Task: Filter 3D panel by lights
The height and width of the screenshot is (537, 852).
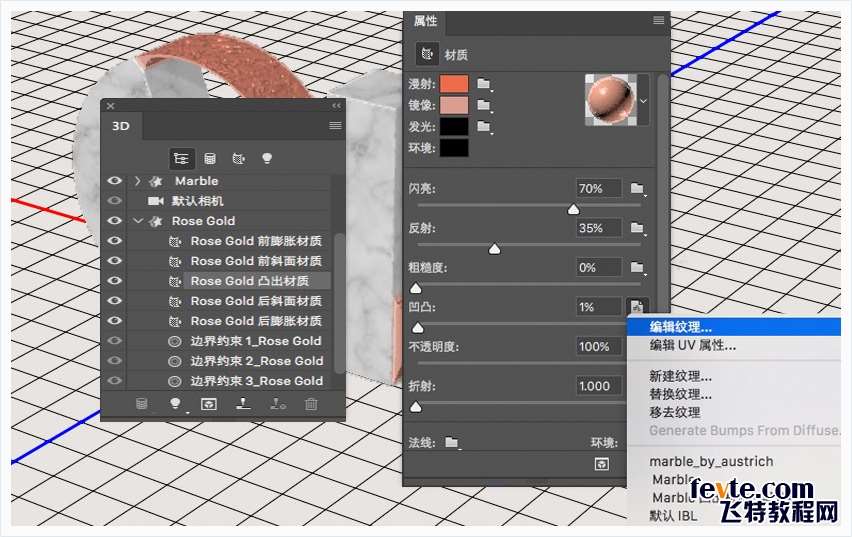Action: (267, 158)
